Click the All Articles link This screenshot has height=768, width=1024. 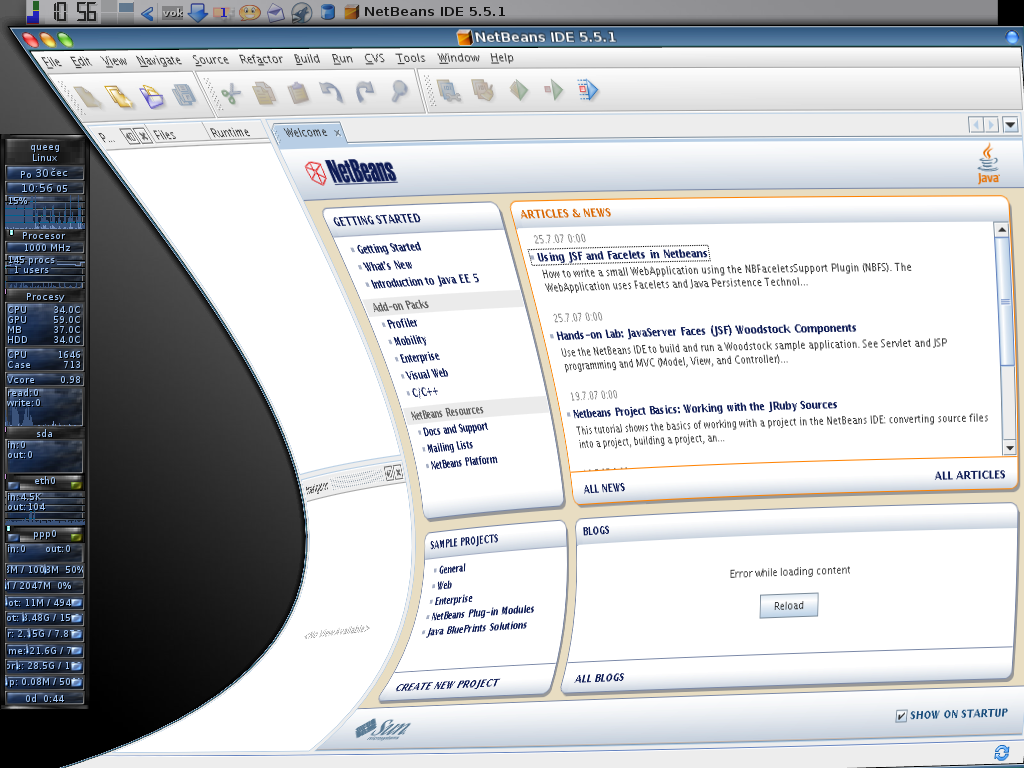pyautogui.click(x=969, y=475)
